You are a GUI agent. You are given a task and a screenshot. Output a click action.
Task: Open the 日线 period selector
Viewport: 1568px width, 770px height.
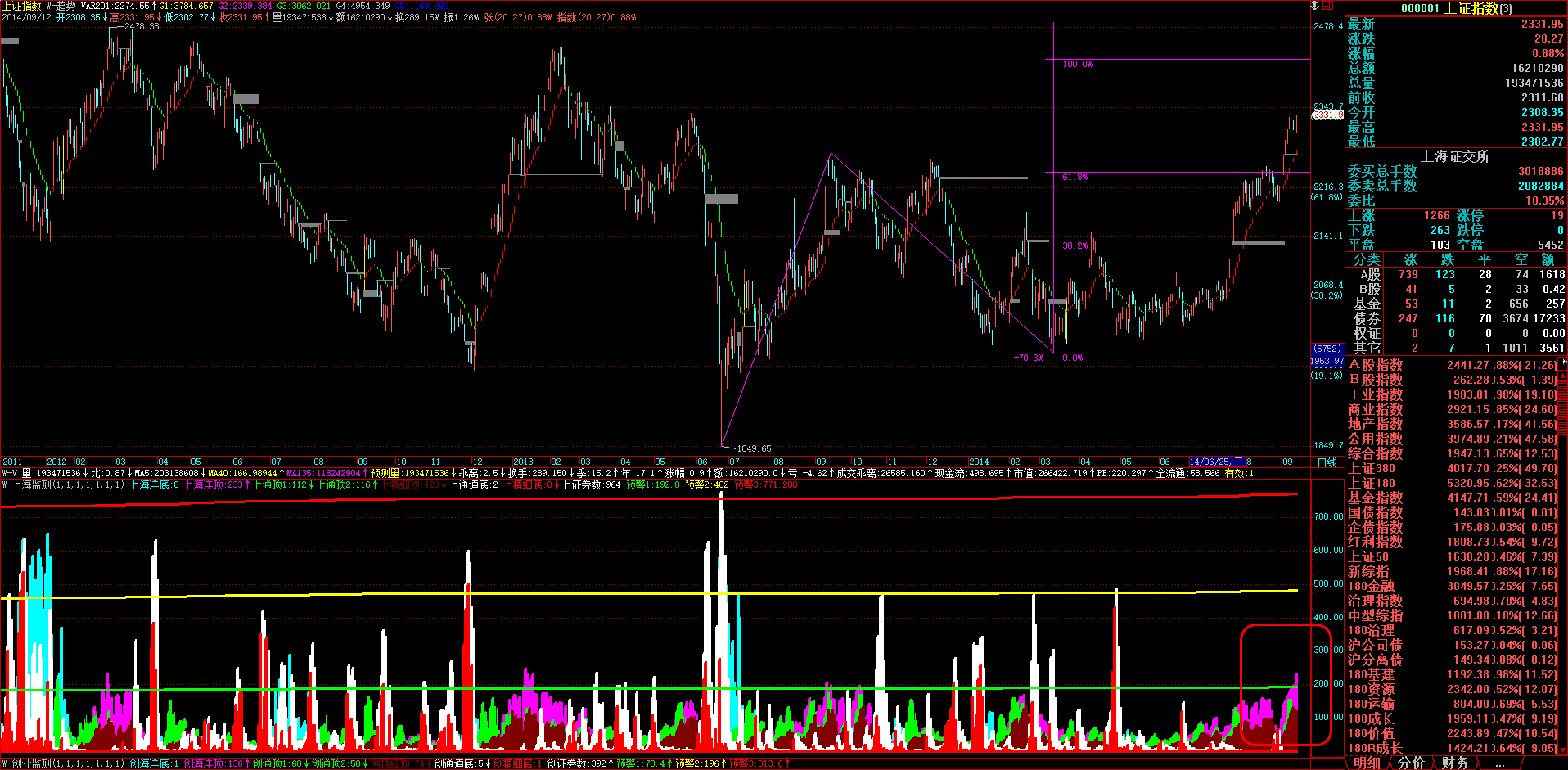coord(1327,462)
